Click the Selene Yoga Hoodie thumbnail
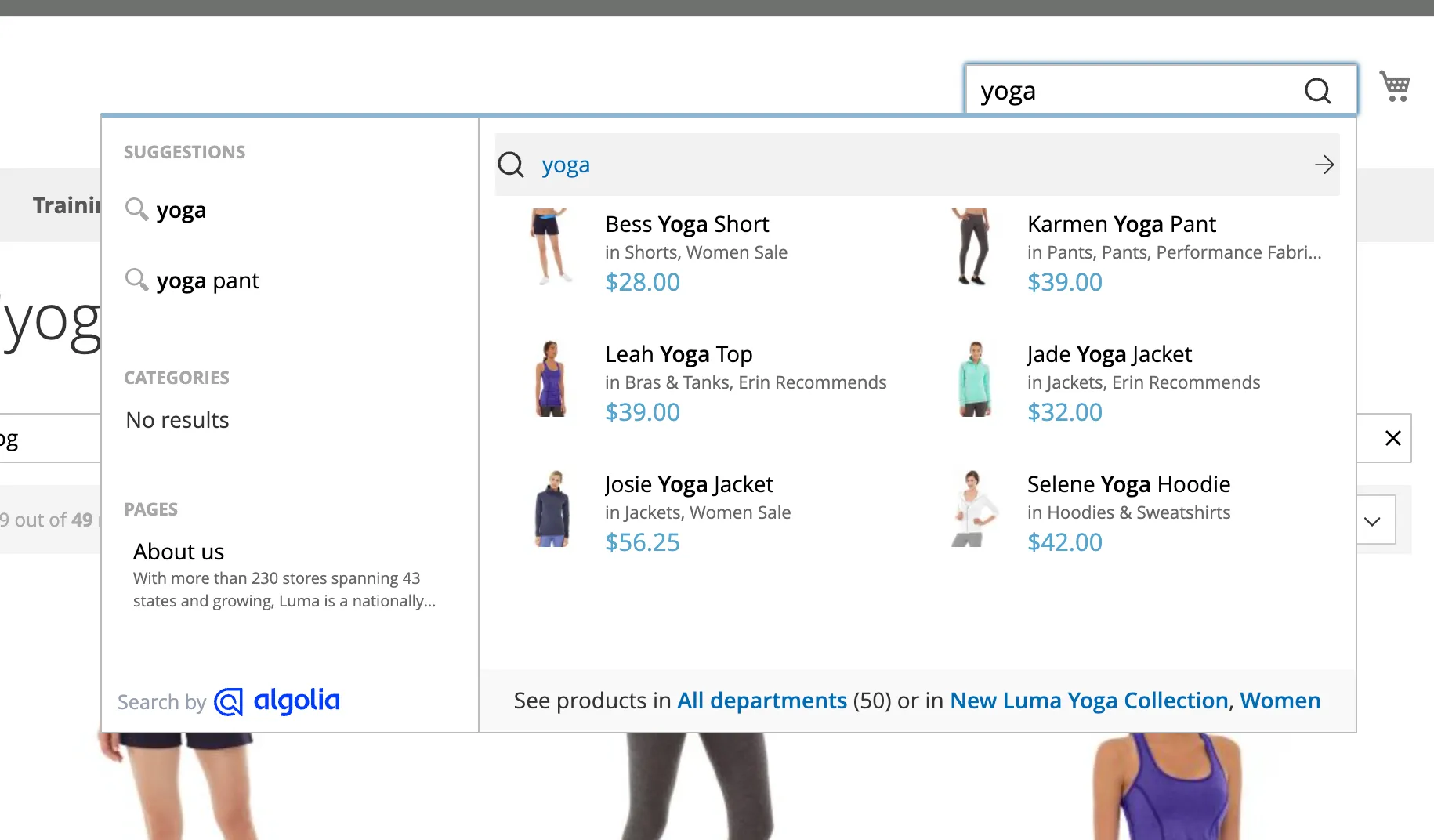Viewport: 1434px width, 840px height. click(x=972, y=508)
